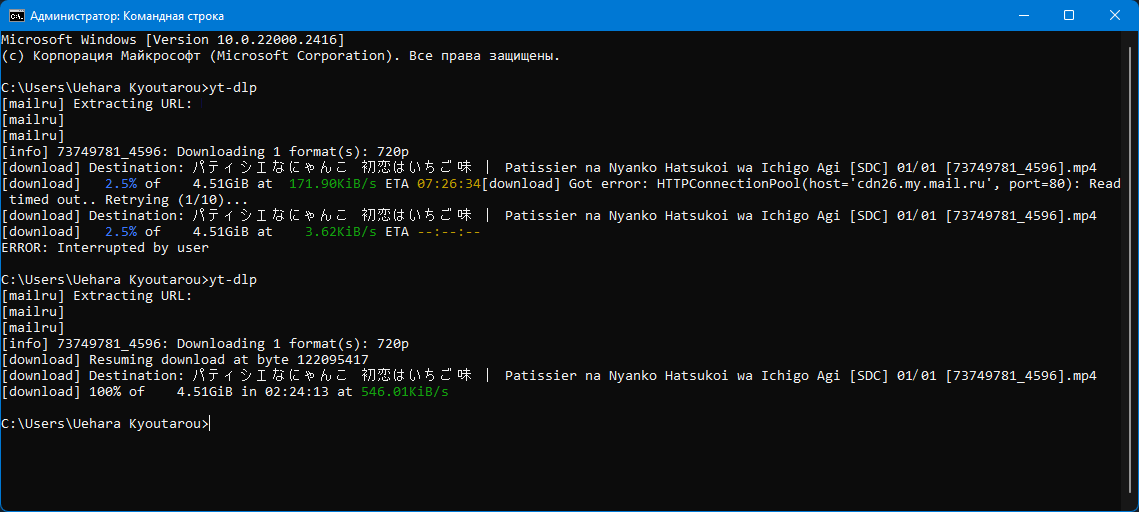Click the ETA '--:--:--' placeholder
Viewport: 1139px width, 512px height.
(449, 232)
